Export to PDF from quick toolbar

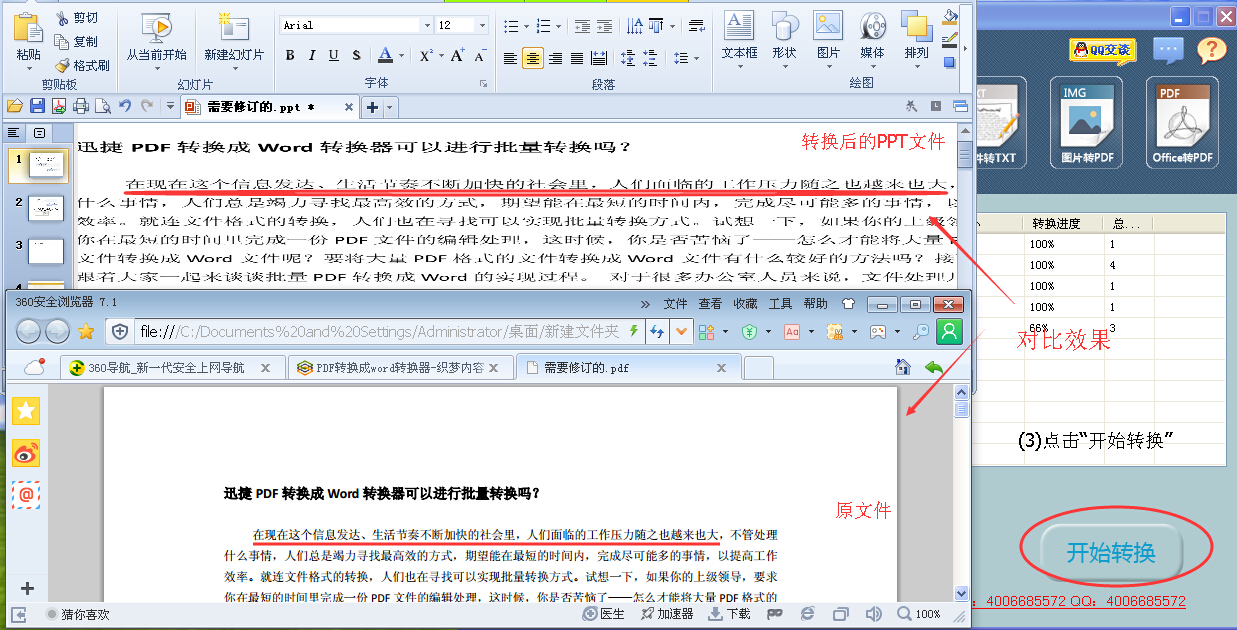click(59, 106)
